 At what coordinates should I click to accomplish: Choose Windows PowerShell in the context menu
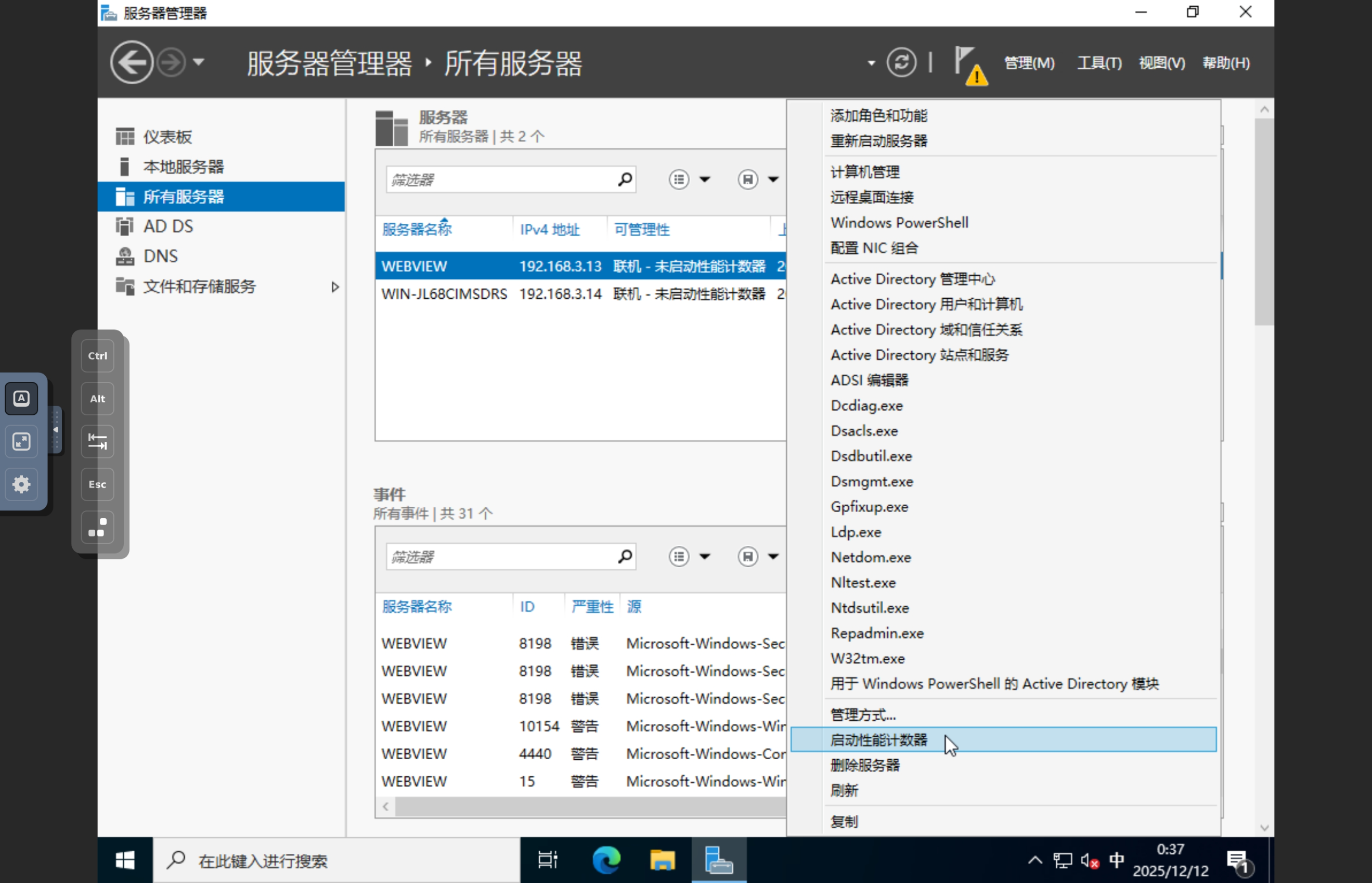[899, 223]
